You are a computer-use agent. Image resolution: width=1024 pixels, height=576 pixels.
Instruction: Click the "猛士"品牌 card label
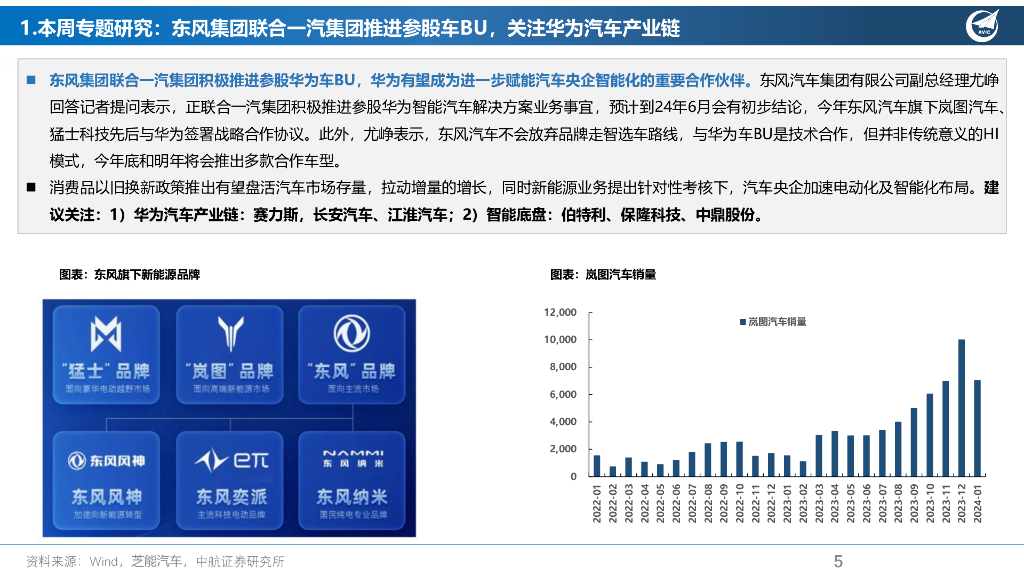[106, 371]
